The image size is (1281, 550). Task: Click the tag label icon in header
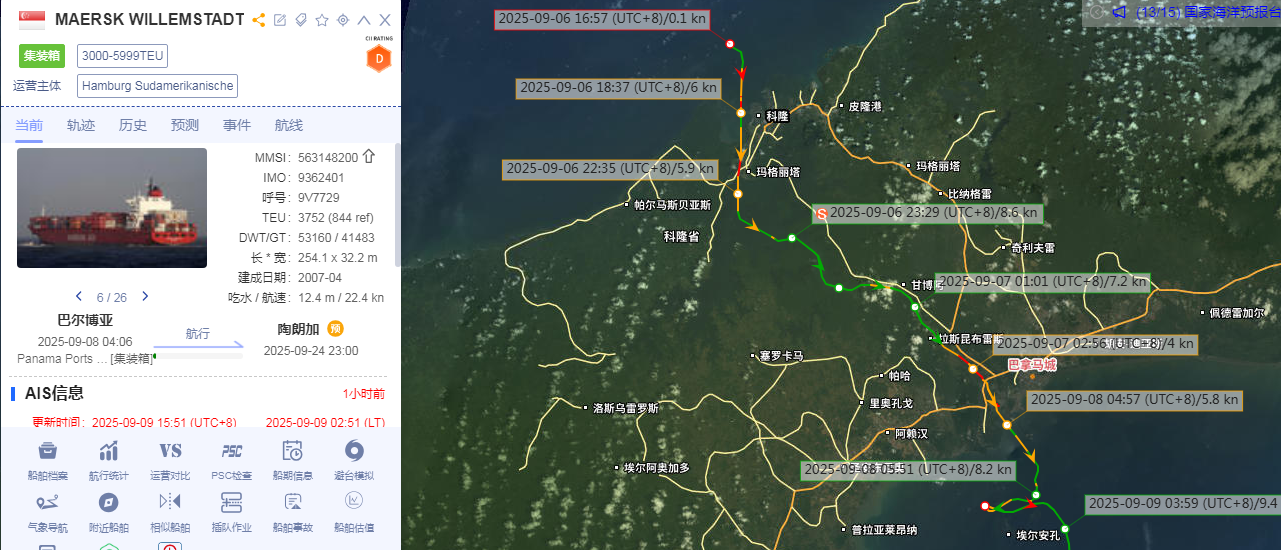(x=300, y=20)
